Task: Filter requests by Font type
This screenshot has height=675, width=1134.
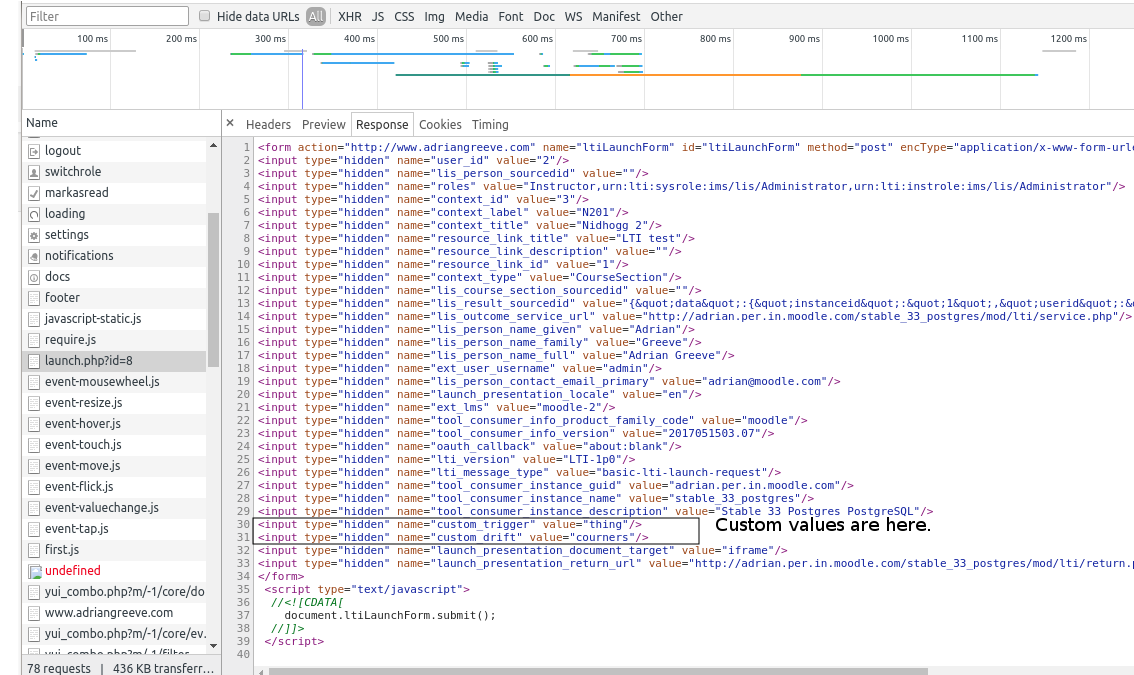Action: [511, 17]
